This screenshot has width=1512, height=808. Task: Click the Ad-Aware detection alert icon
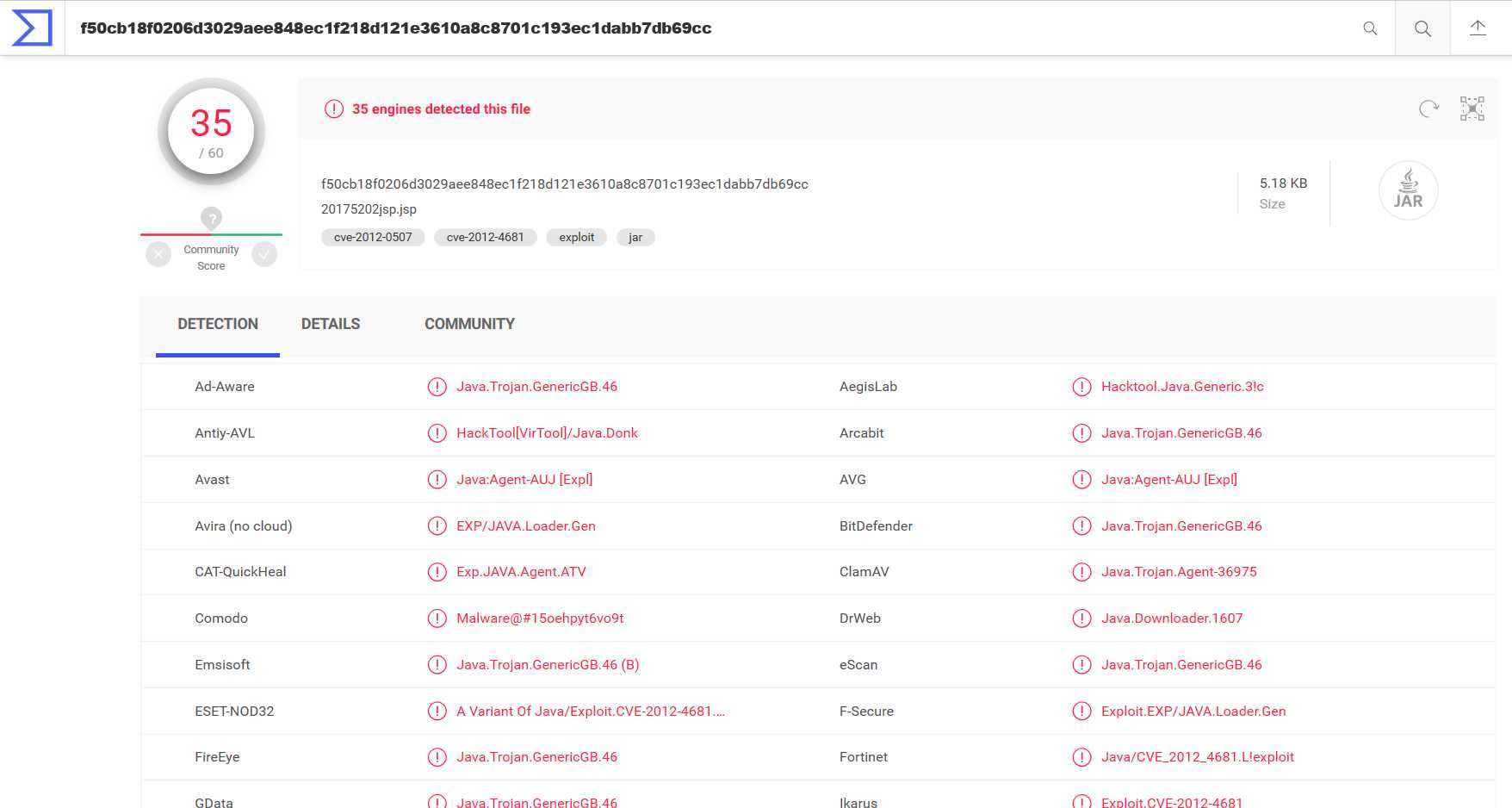click(x=437, y=387)
